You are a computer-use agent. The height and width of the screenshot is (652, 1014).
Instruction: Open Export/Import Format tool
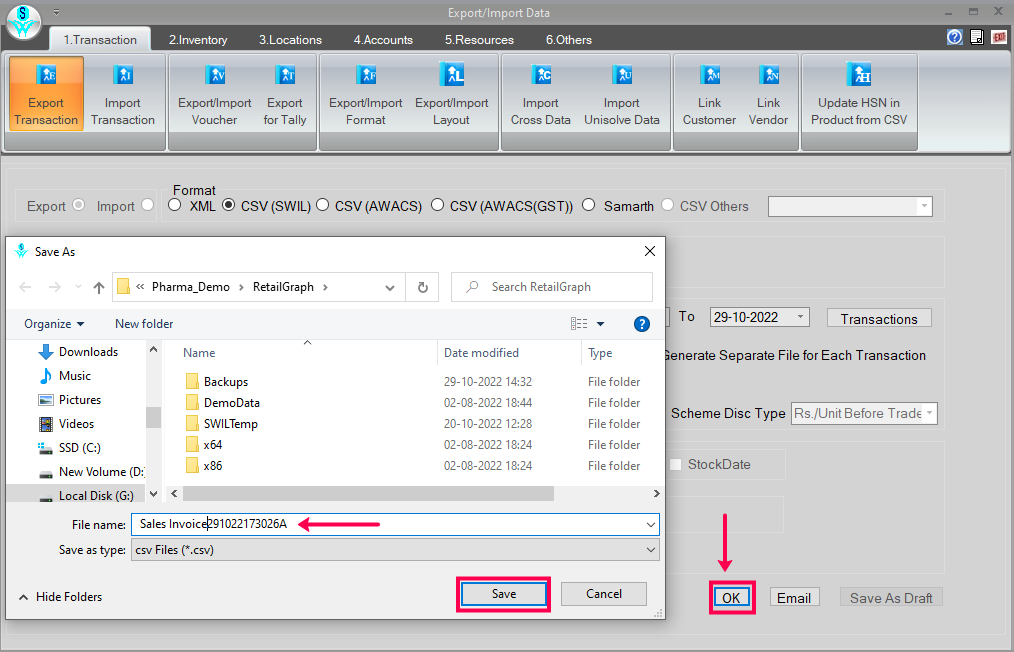coord(365,94)
